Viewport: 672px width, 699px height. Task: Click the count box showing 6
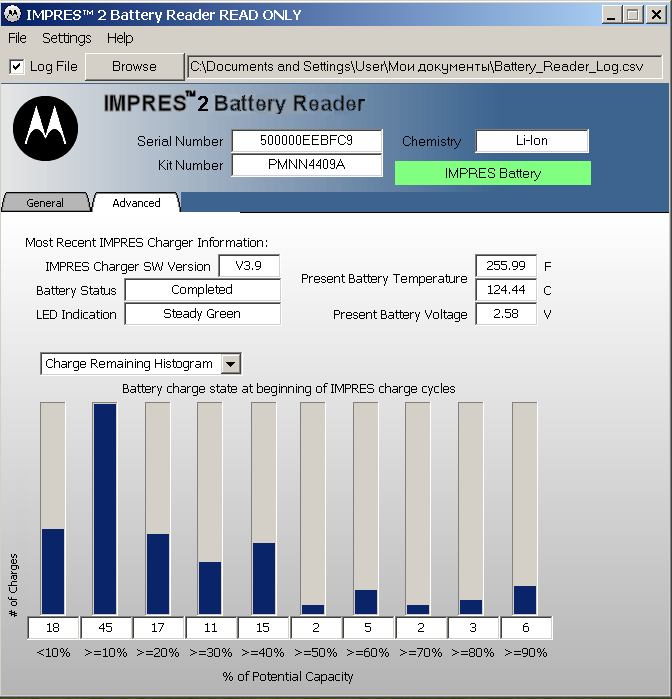[x=526, y=628]
